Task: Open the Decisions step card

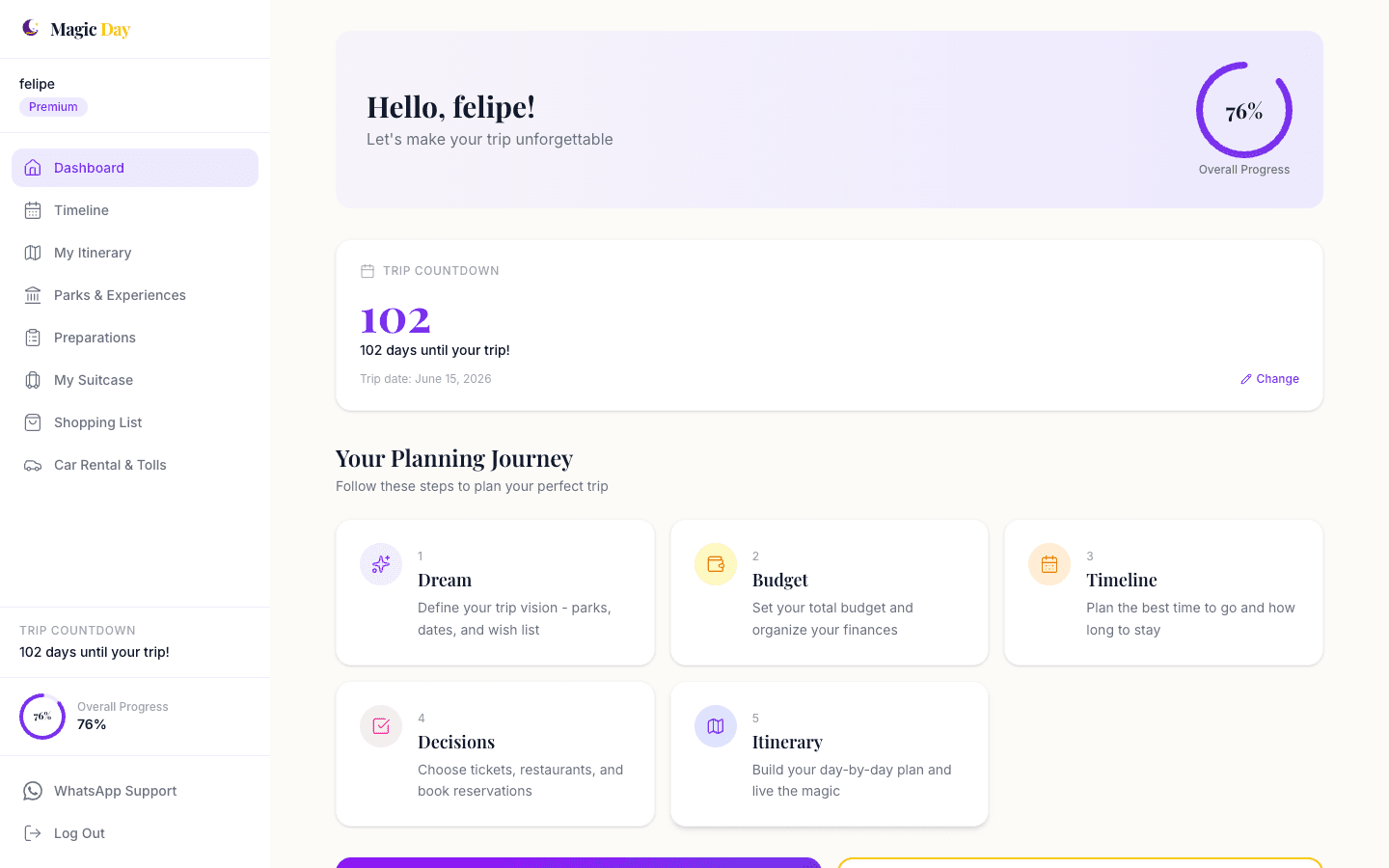Action: click(495, 754)
